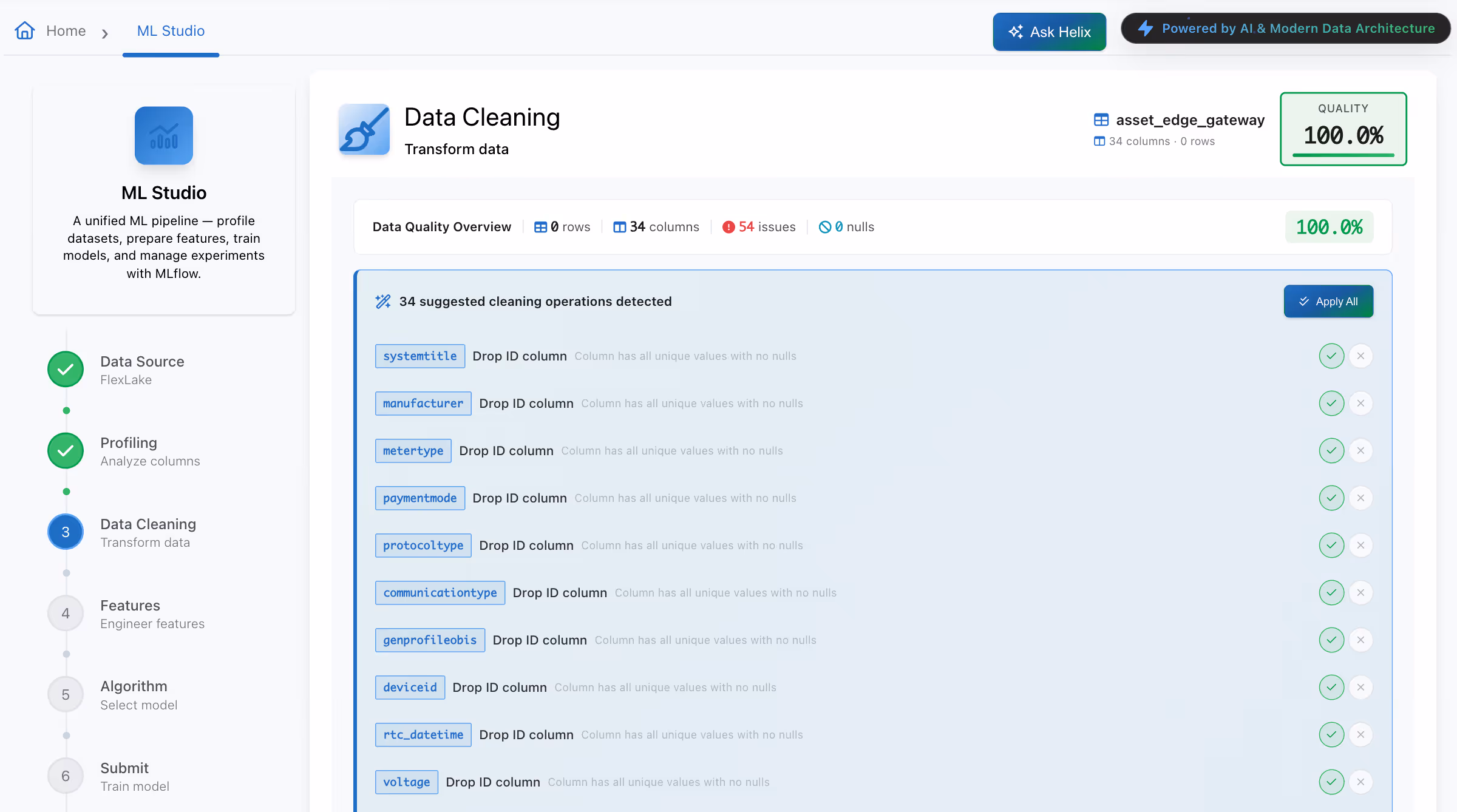Click the Data Source green checkmark circle
The width and height of the screenshot is (1457, 812).
click(x=66, y=369)
